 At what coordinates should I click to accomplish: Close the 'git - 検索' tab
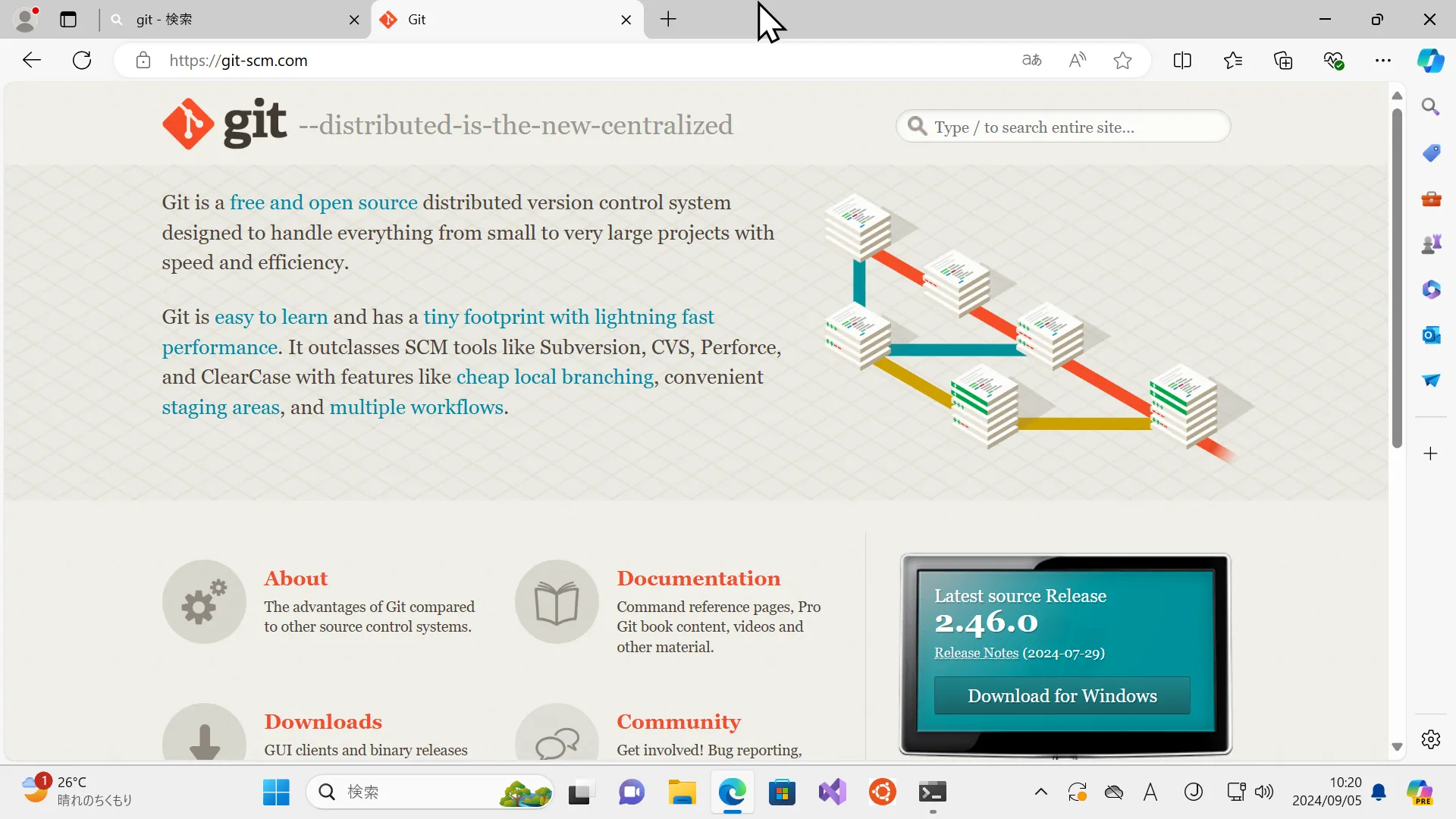tap(354, 20)
